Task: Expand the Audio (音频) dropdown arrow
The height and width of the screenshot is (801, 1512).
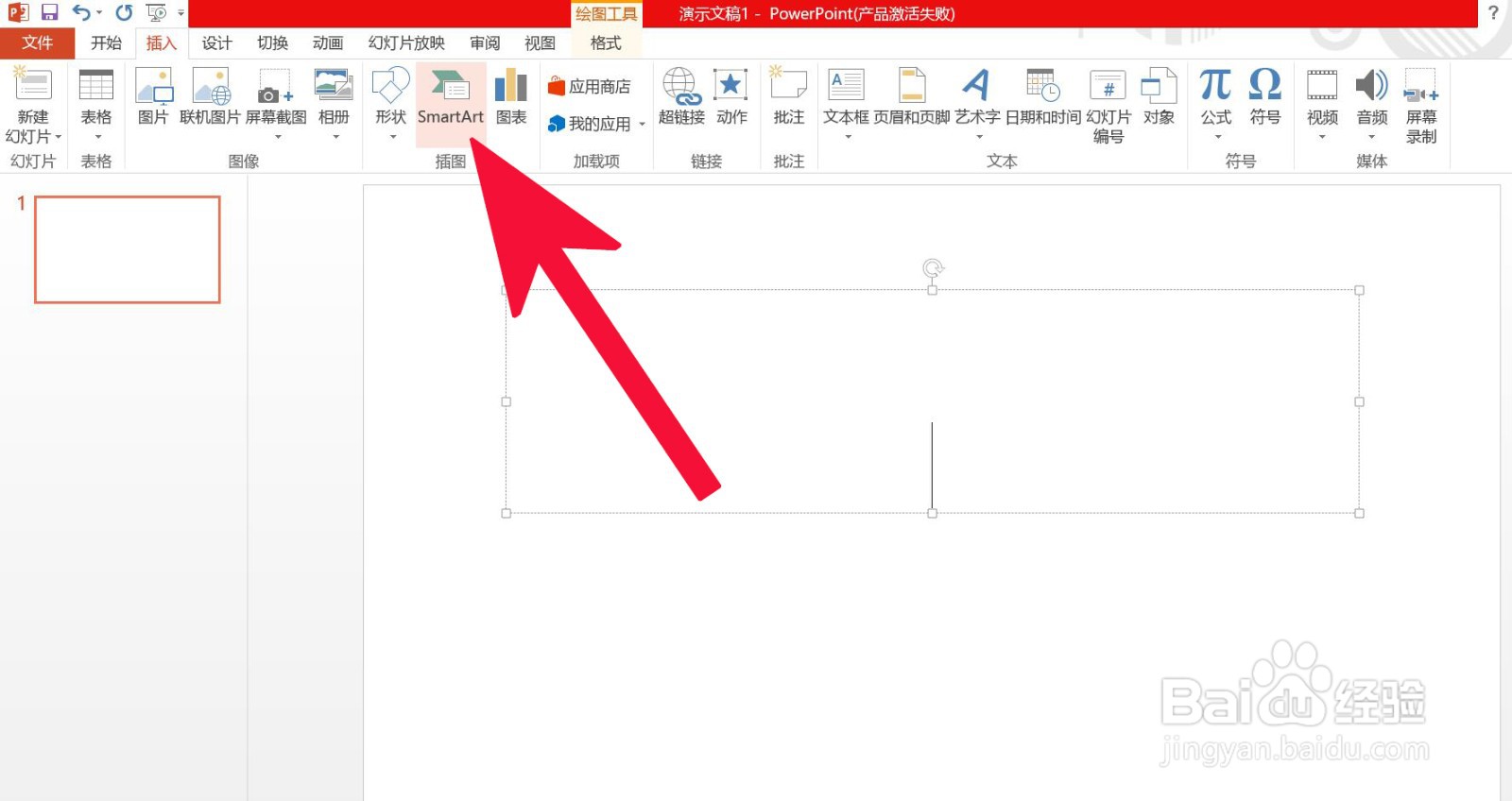Action: (x=1371, y=137)
